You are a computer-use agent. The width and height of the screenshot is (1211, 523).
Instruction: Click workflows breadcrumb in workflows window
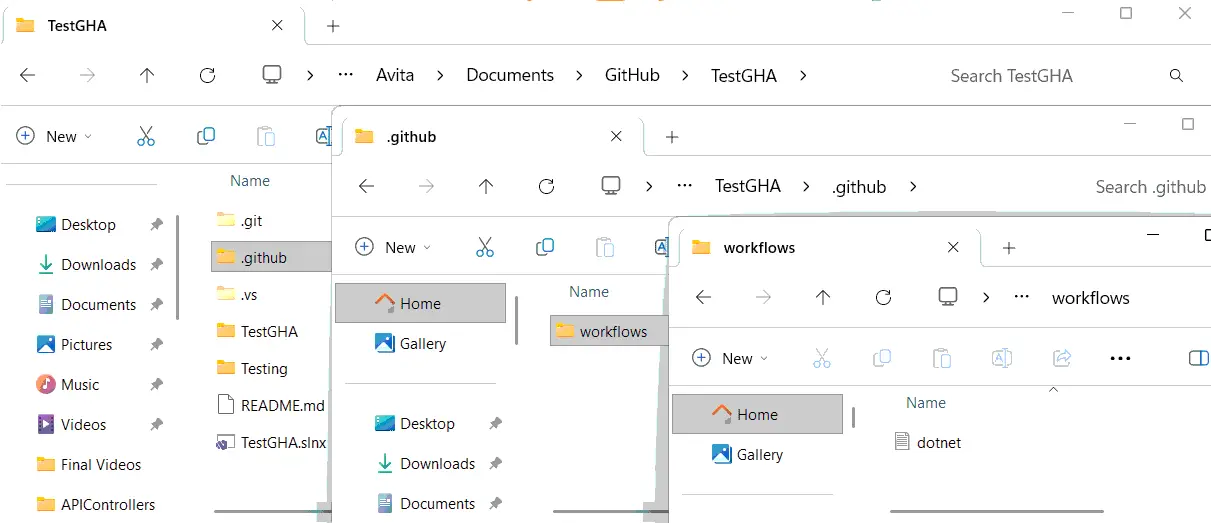(1091, 297)
